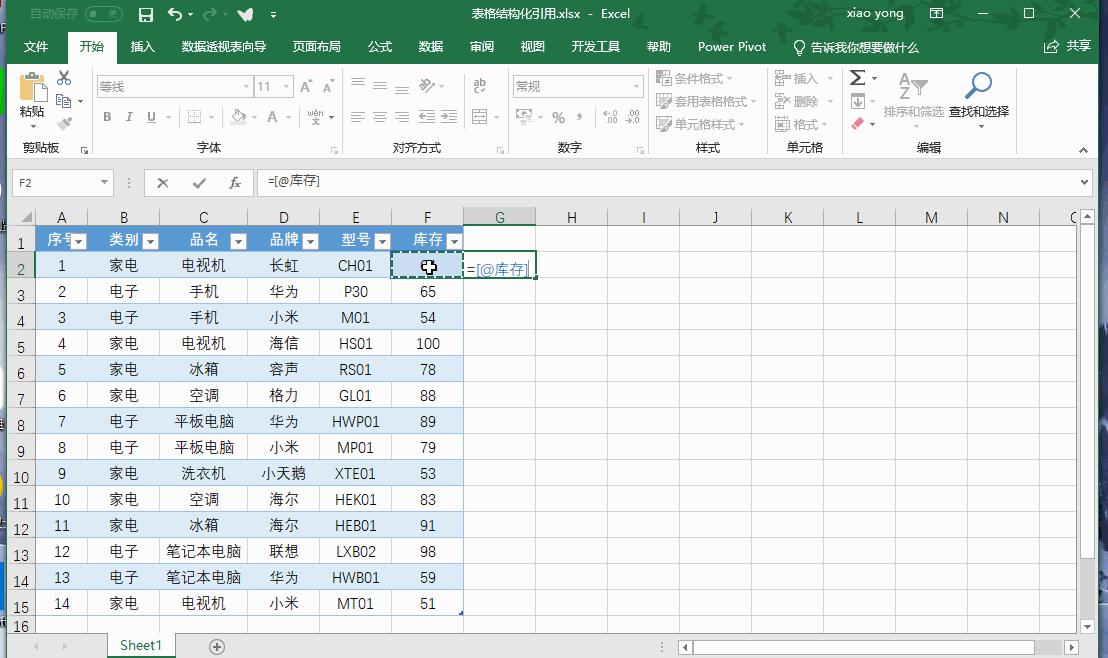Open Find and Select magnifier tool
The width and height of the screenshot is (1108, 658).
click(x=978, y=88)
